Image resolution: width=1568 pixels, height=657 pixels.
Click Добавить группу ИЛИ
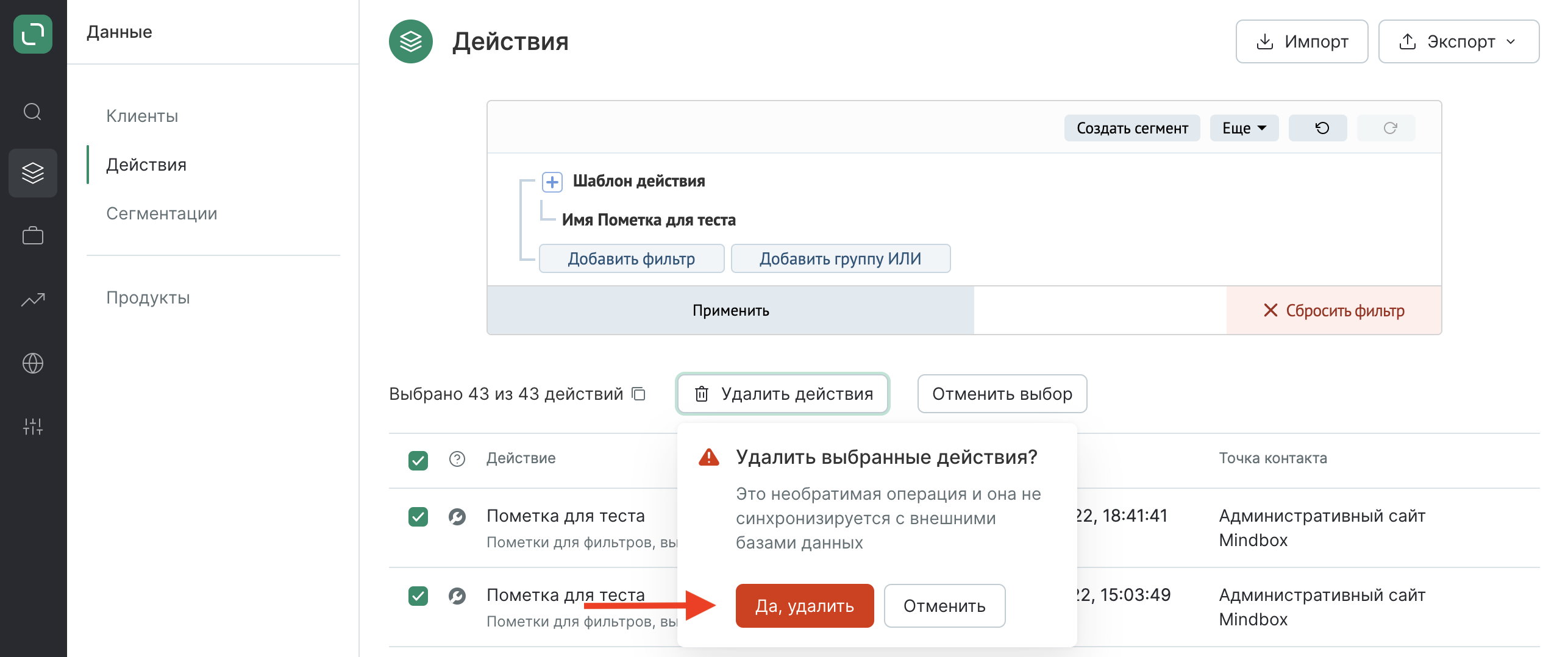[840, 258]
